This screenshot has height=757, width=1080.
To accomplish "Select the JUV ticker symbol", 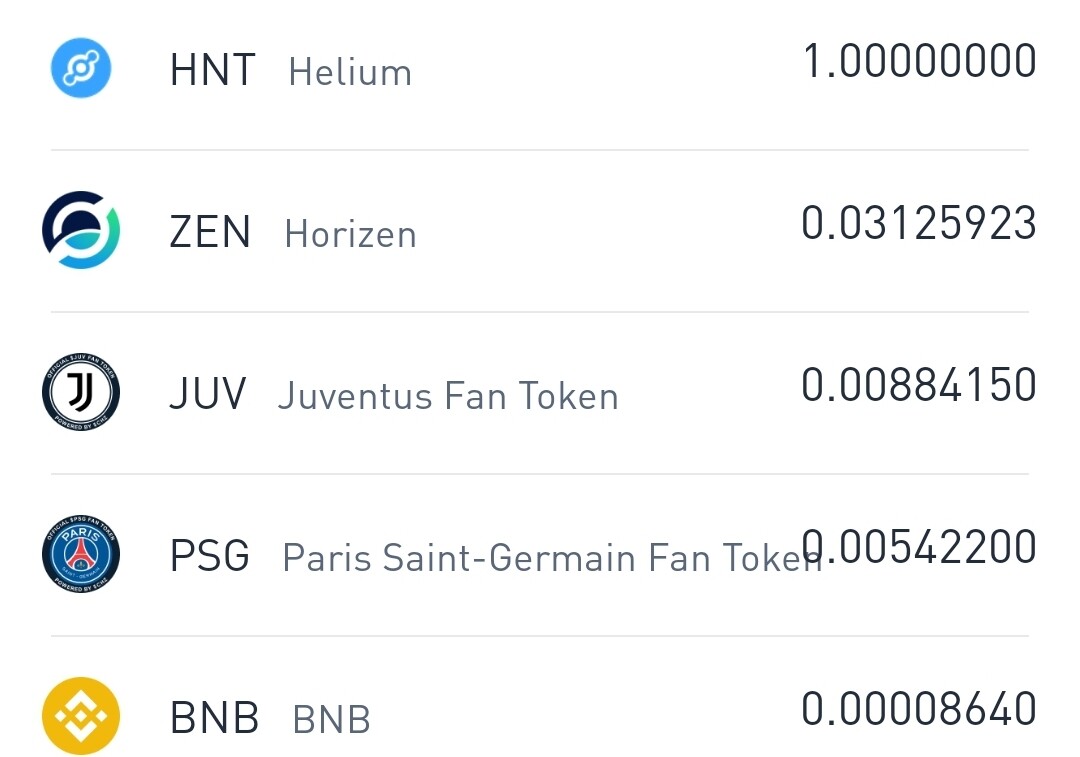I will click(x=208, y=393).
